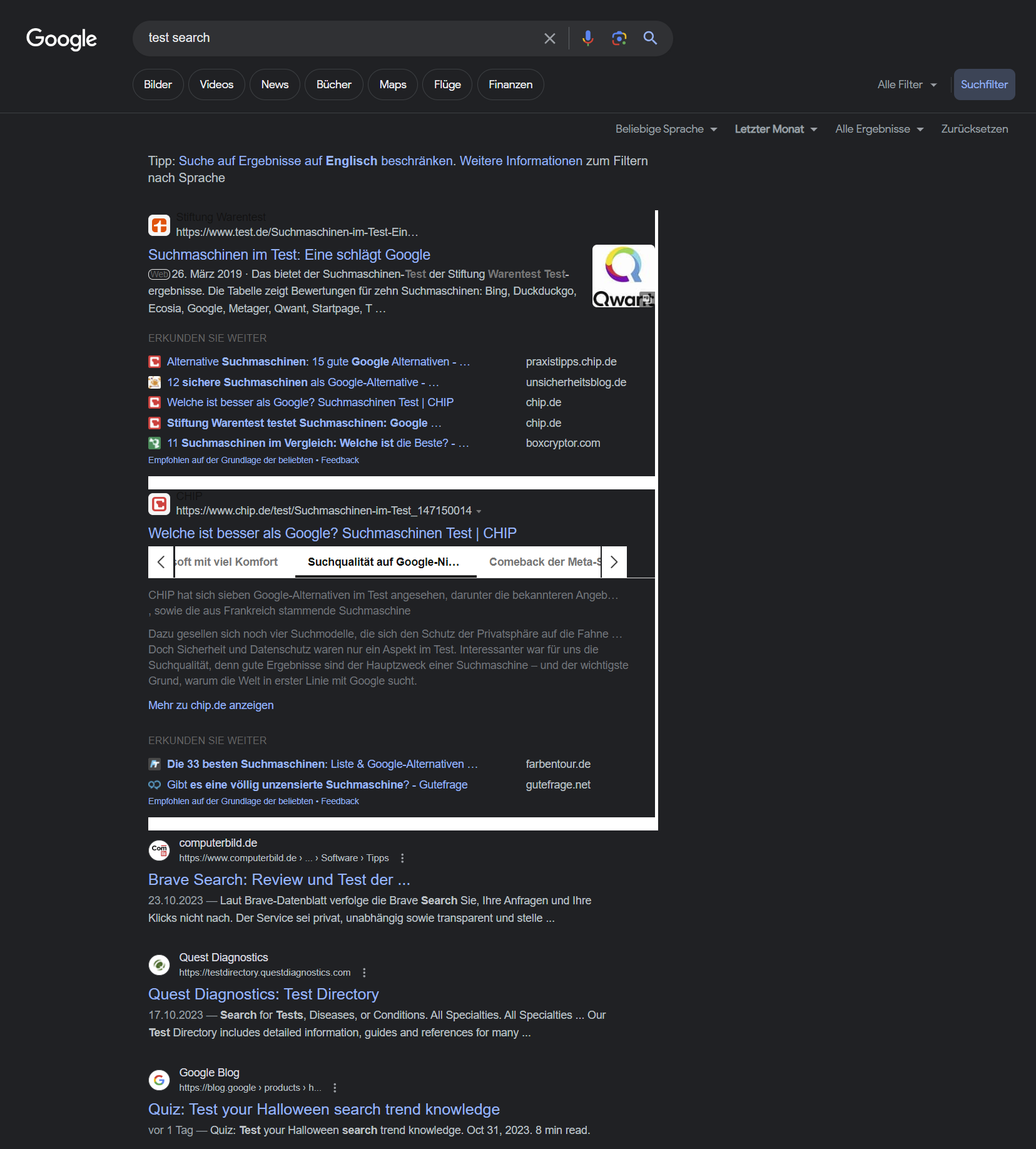The image size is (1036, 1149).
Task: Click next arrow in CHIP tab carousel
Action: coord(614,562)
